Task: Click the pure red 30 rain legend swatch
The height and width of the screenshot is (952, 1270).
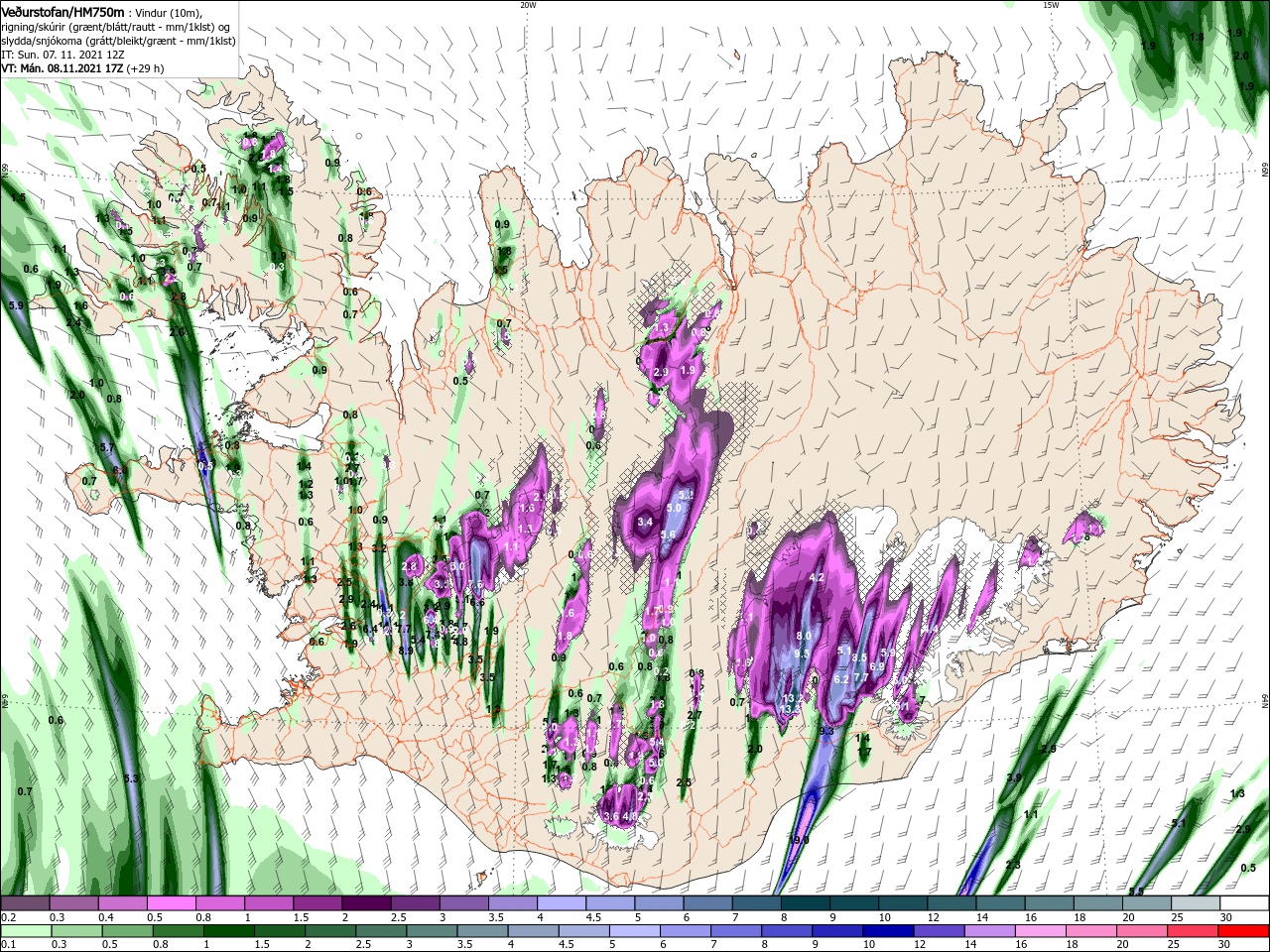Action: (1244, 931)
